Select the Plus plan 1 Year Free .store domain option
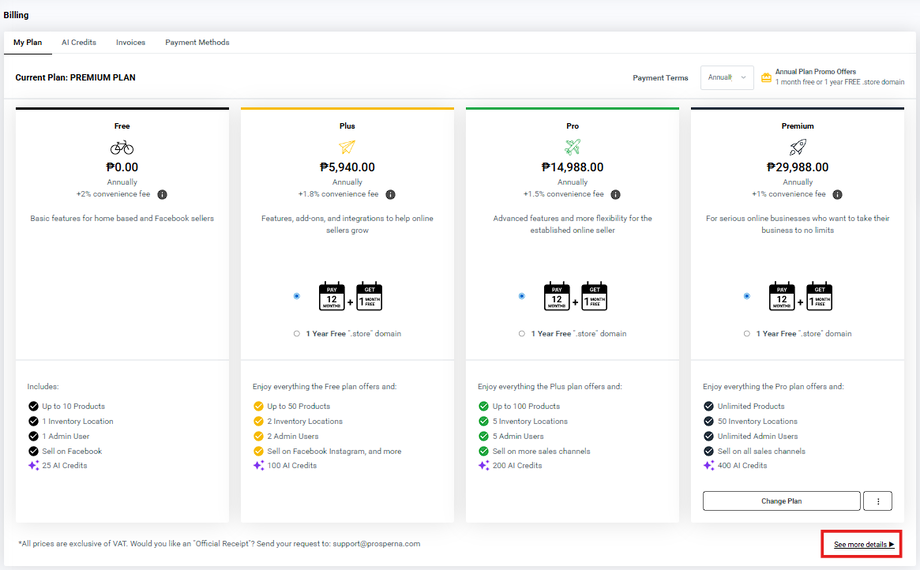Screen dimensions: 920x570 click(x=297, y=334)
